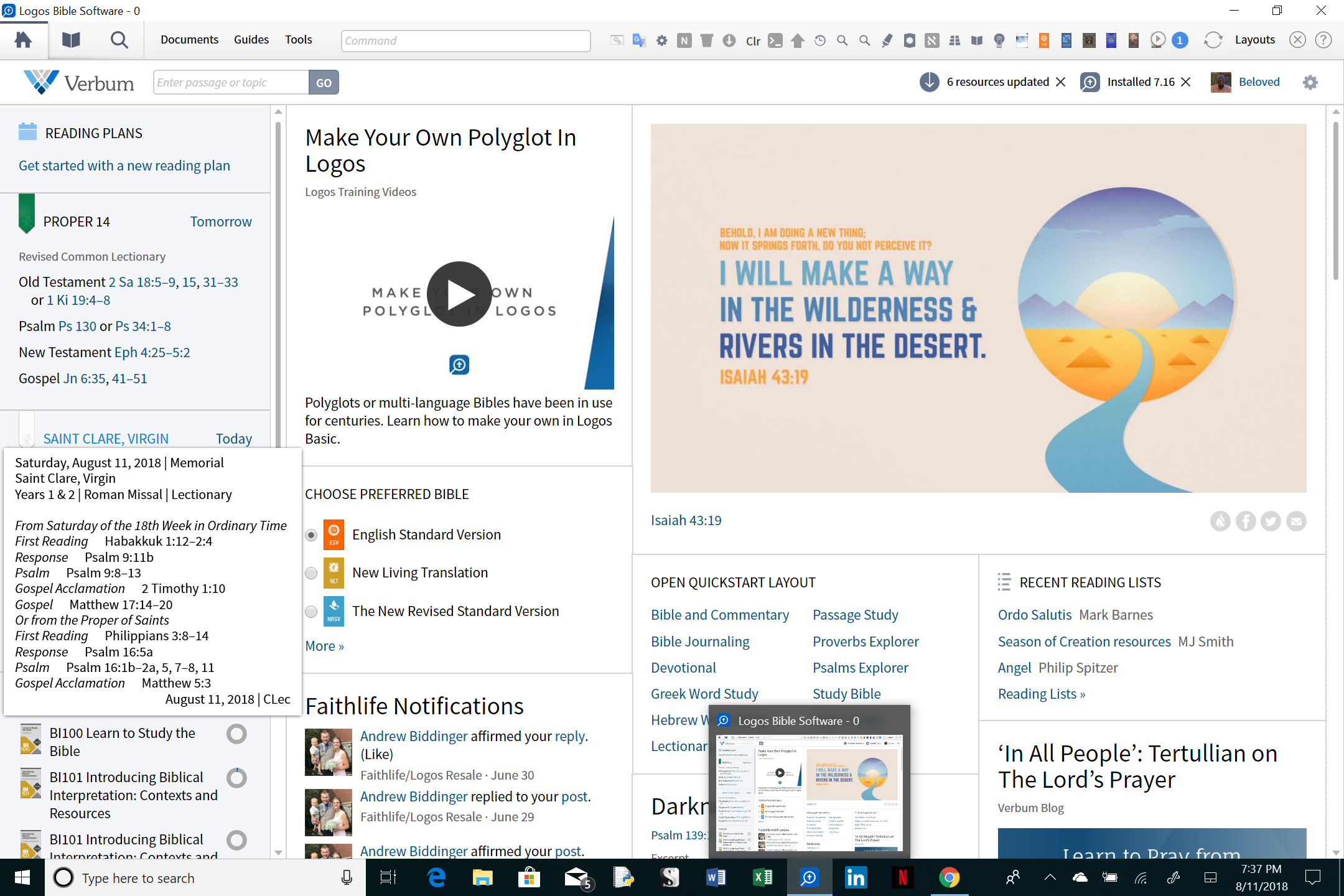Open the Documents menu
This screenshot has width=1344, height=896.
[189, 40]
